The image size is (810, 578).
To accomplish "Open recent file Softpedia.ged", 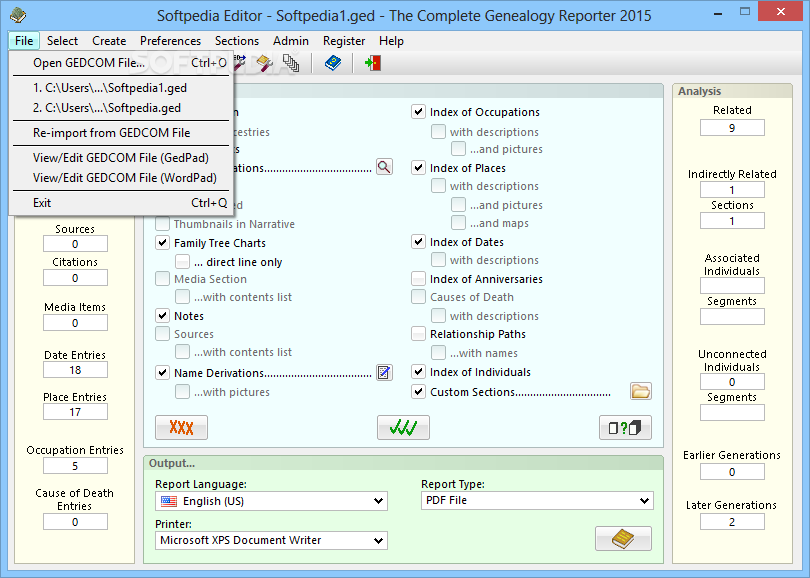I will [x=121, y=108].
